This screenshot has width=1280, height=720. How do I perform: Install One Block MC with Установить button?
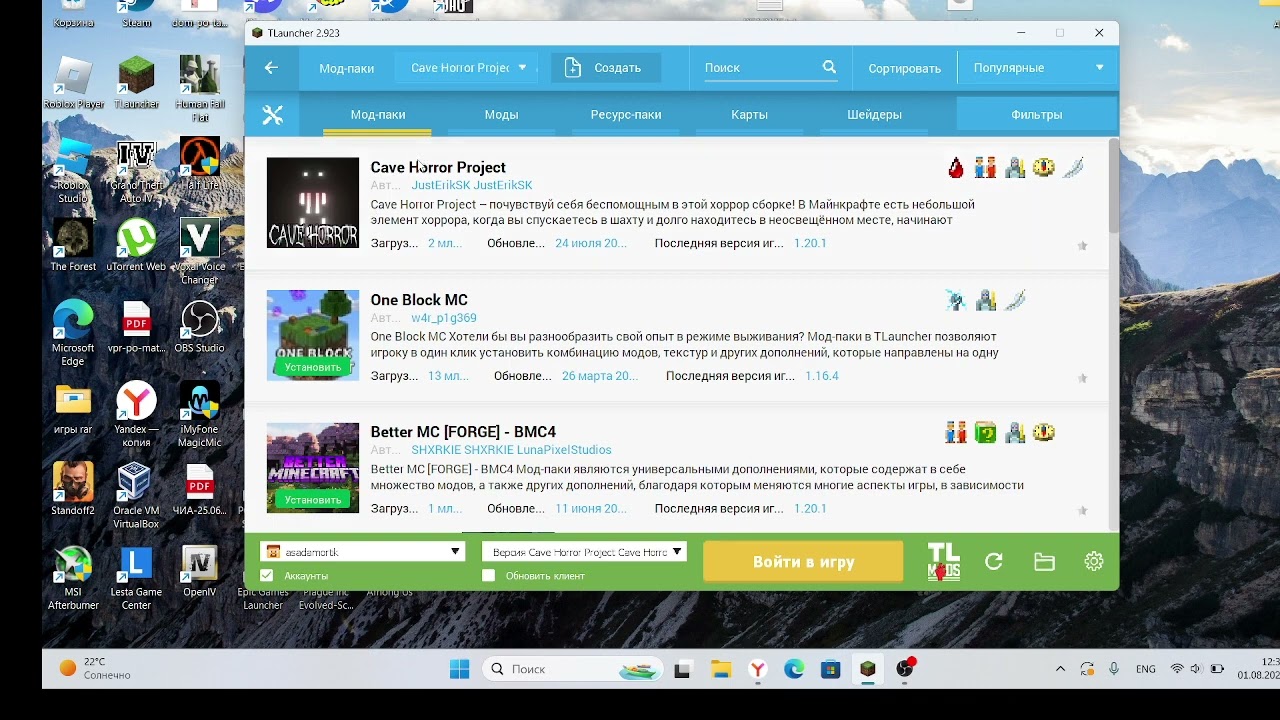point(313,367)
